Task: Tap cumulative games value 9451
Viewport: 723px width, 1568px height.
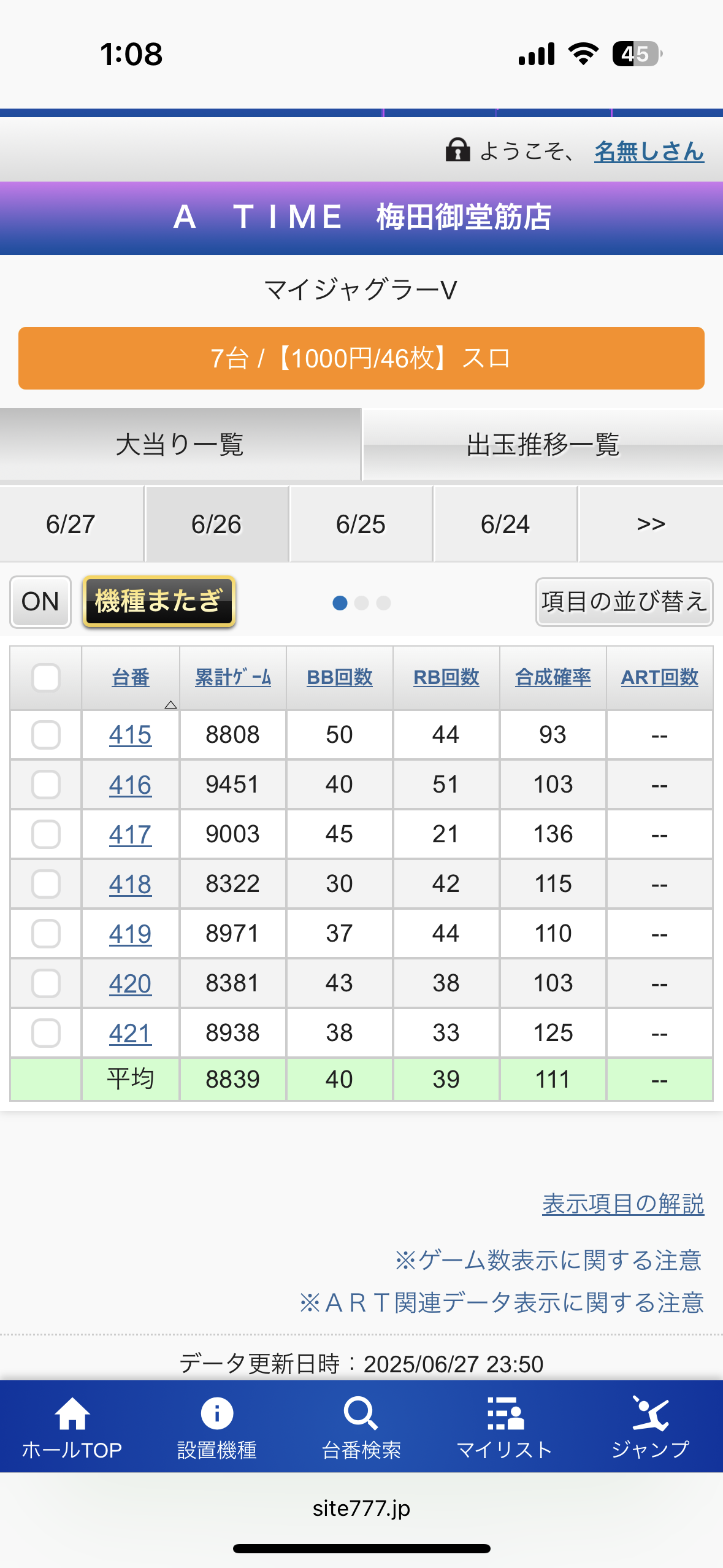Action: (x=232, y=785)
